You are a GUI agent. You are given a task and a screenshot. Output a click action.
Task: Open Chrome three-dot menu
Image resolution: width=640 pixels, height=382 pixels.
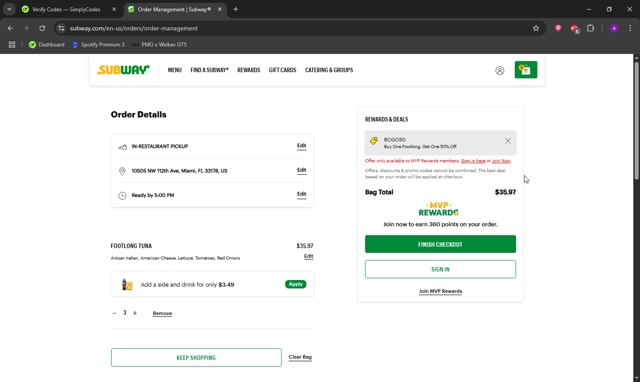pyautogui.click(x=630, y=28)
